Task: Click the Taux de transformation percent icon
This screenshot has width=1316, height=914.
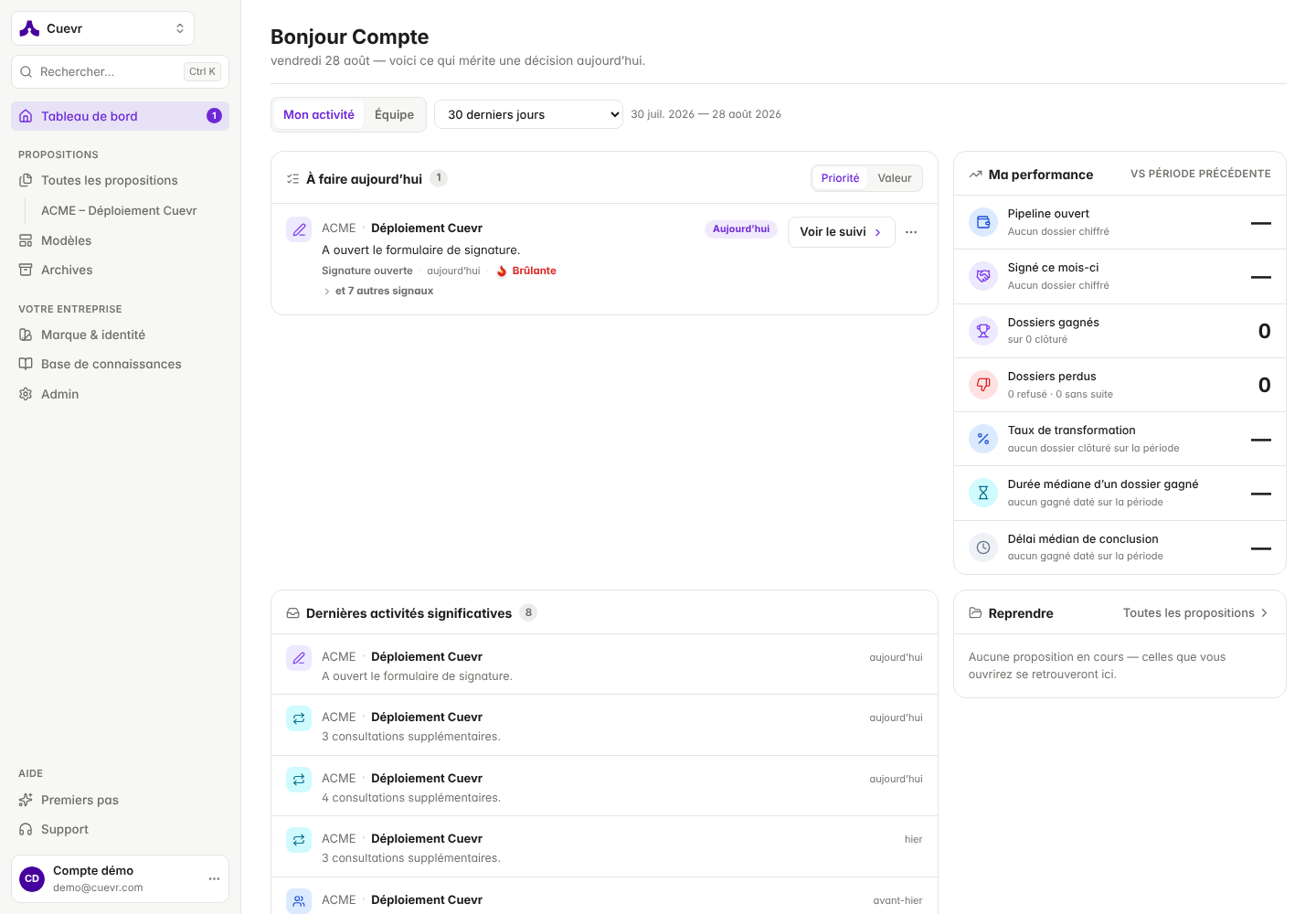Action: pos(983,439)
